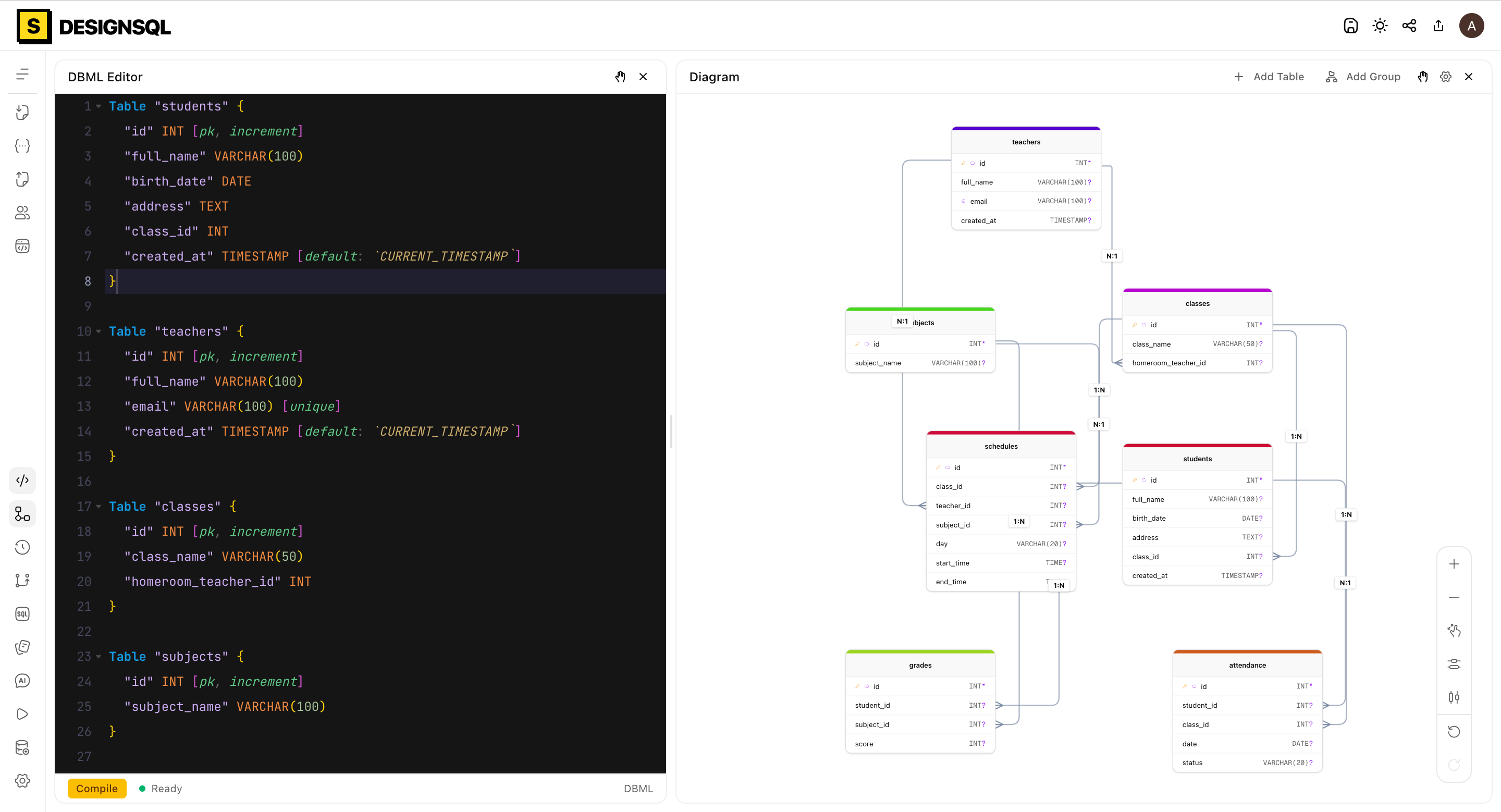Select the DBML code editor icon

pyautogui.click(x=22, y=481)
